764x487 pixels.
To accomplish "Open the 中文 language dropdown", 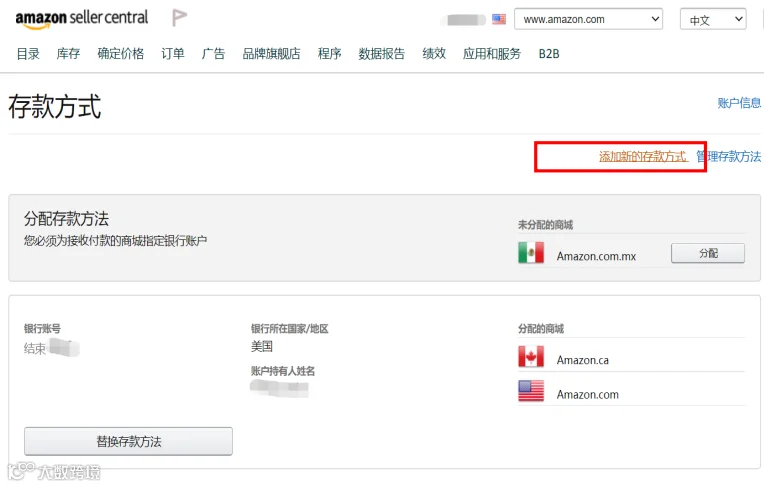I will click(x=713, y=19).
